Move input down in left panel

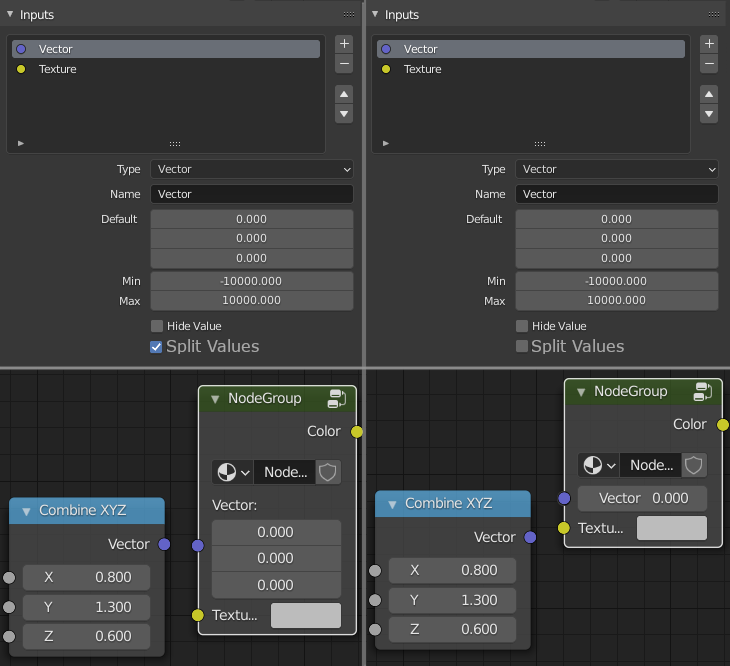[x=344, y=114]
